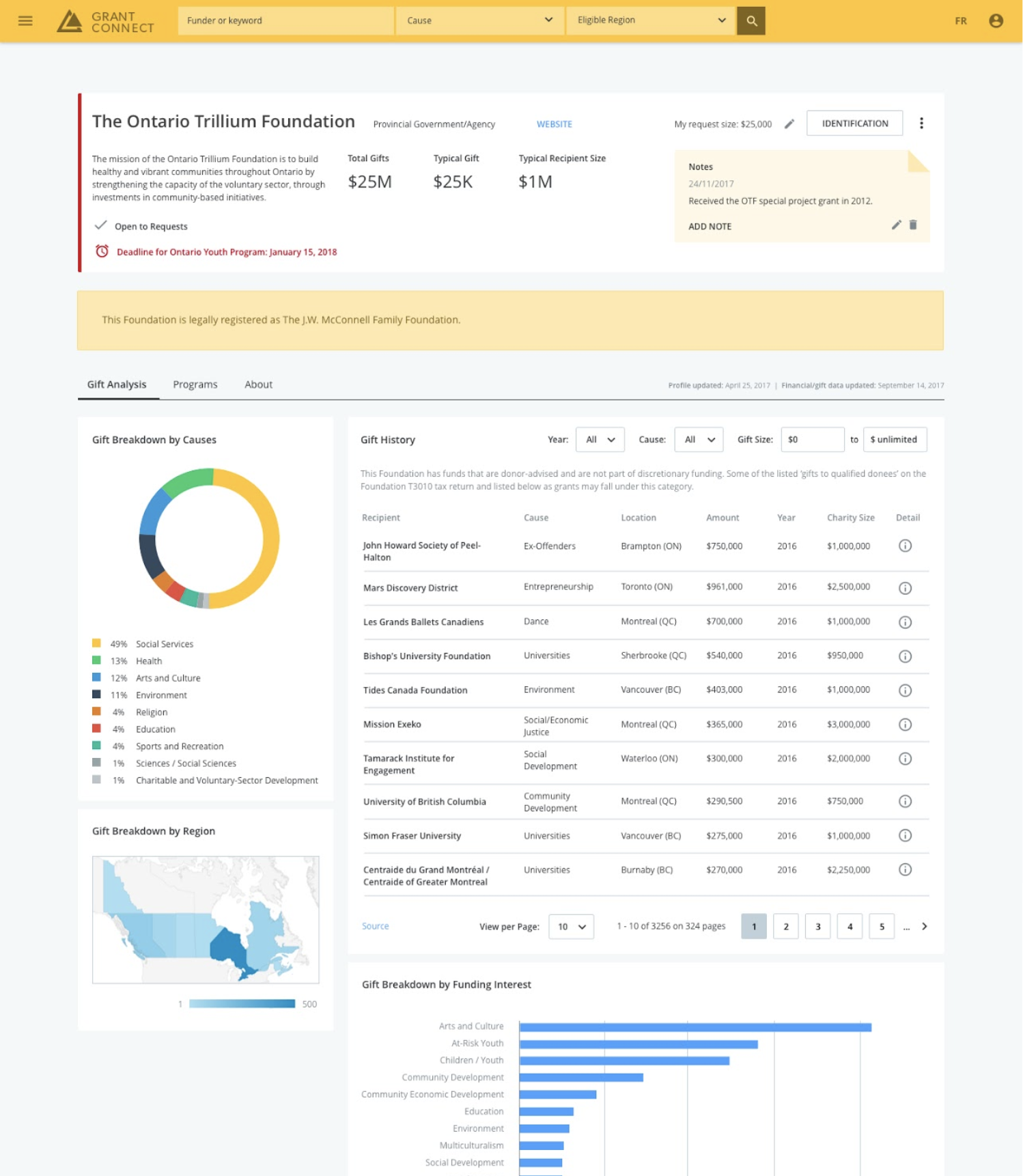Viewport: 1023px width, 1176px height.
Task: Go to next page with the arrow
Action: tap(925, 927)
